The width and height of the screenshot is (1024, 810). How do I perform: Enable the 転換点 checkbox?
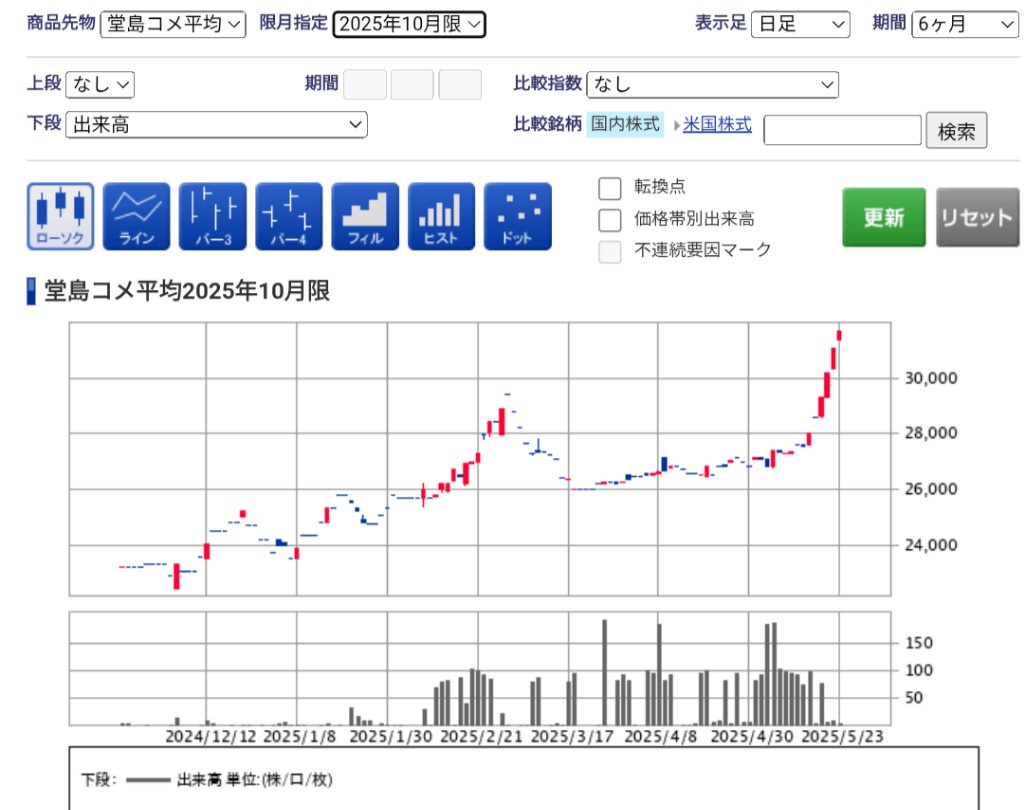610,188
